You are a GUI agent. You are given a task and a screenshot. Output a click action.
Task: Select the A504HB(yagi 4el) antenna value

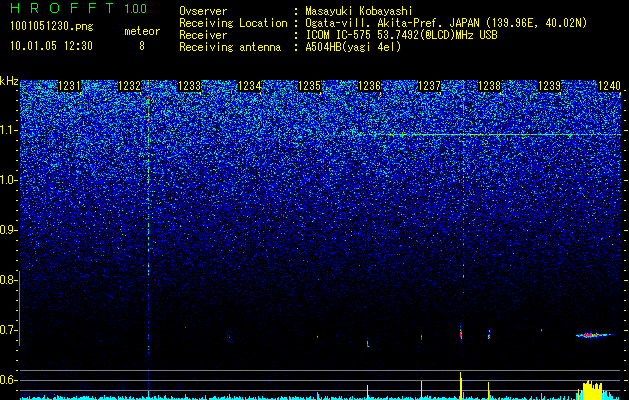click(353, 47)
